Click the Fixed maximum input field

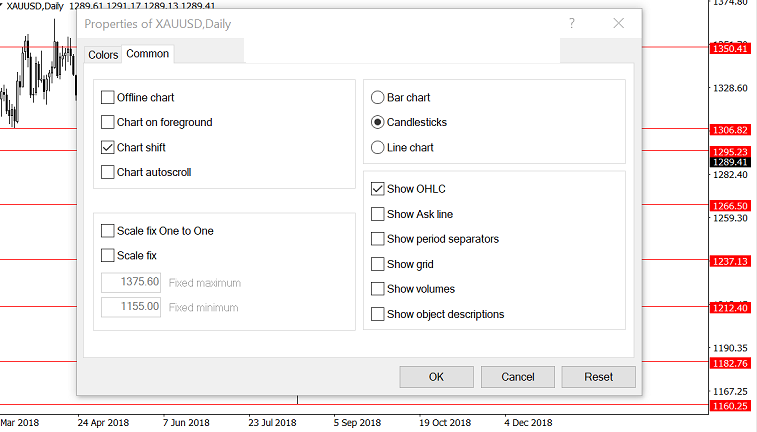coord(132,282)
